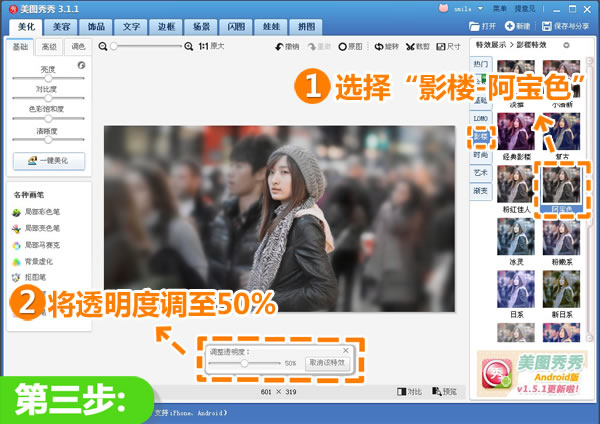Screen dimensions: 600x424
Task: Switch to the 美化 tab
Action: (x=26, y=27)
